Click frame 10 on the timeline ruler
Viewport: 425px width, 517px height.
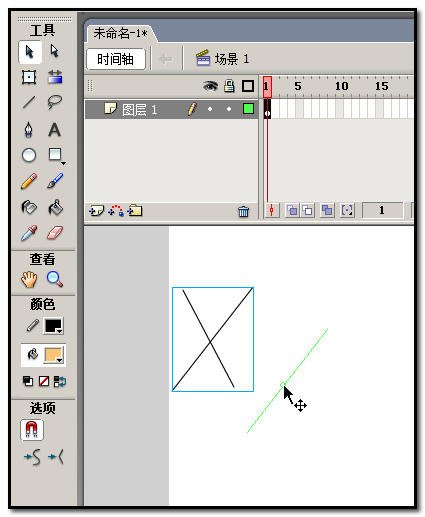pos(342,86)
